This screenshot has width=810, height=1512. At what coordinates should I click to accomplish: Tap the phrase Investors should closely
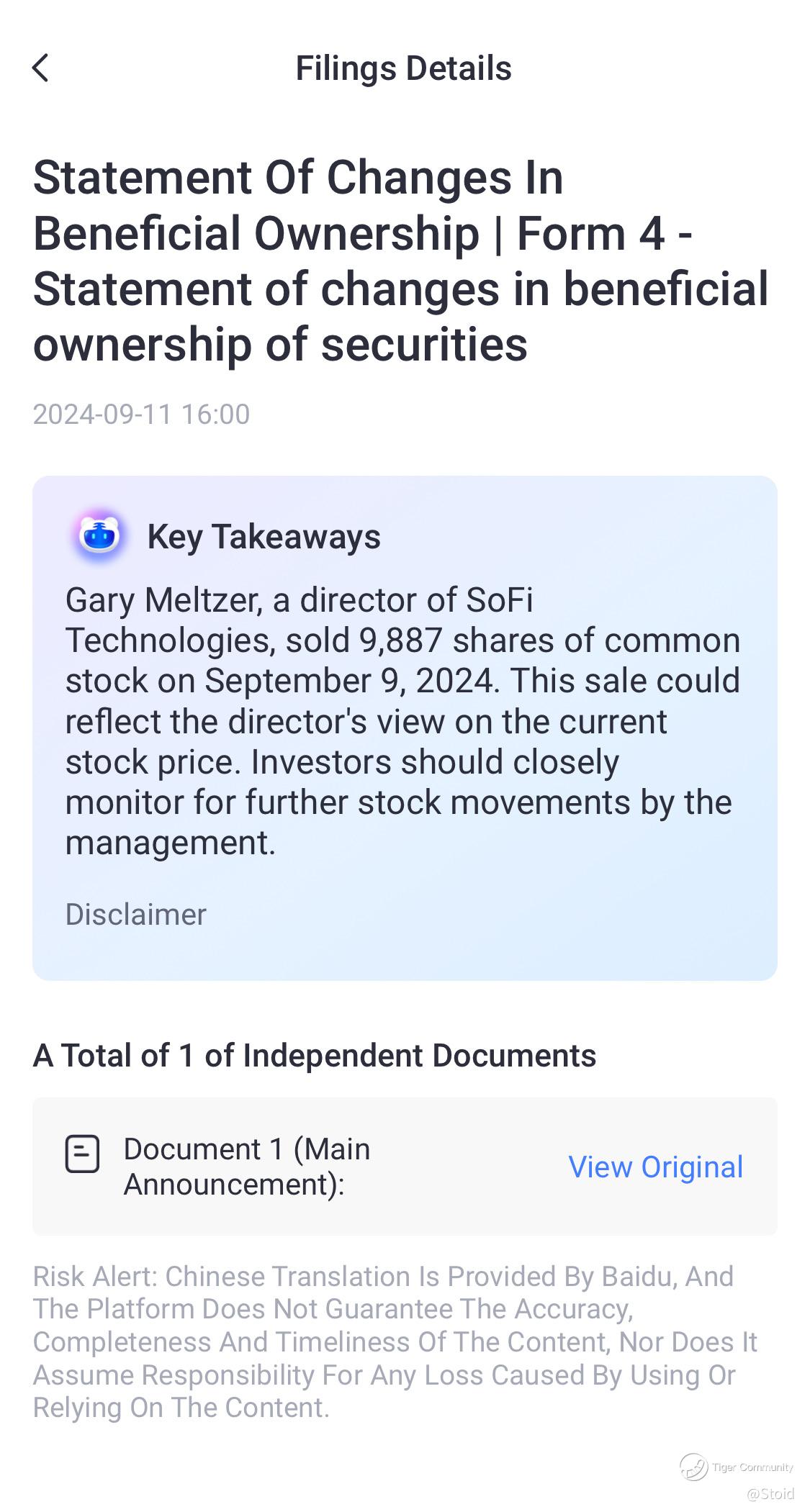click(x=435, y=761)
